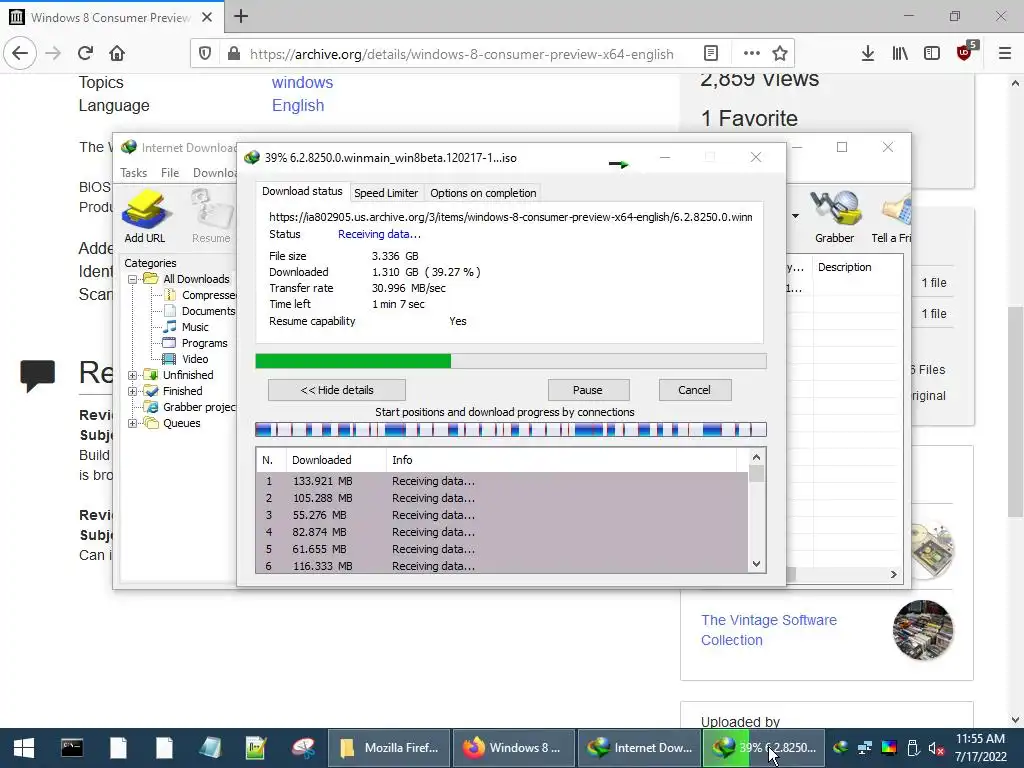Switch to the Download status tab
The height and width of the screenshot is (768, 1024).
pos(302,191)
